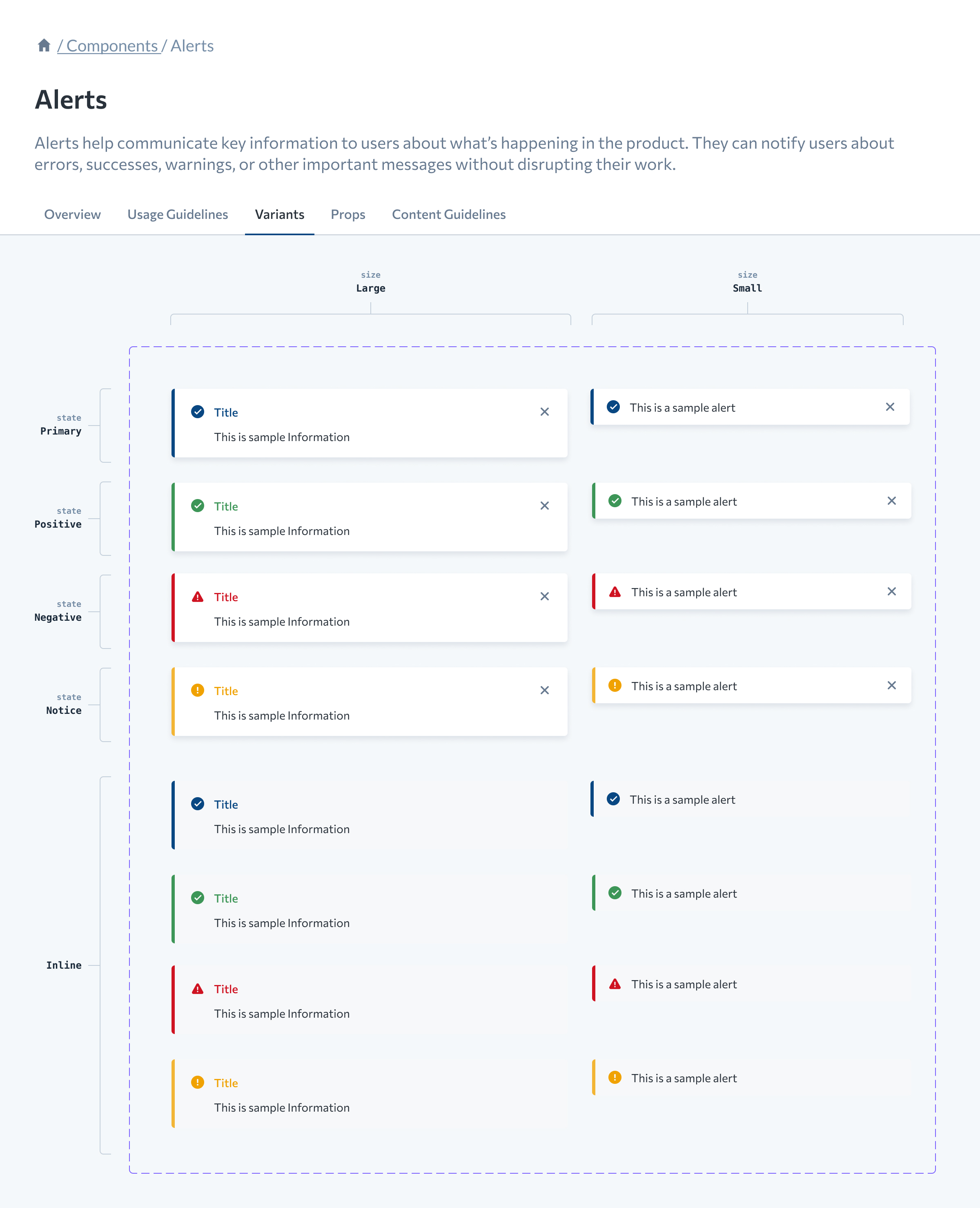Click the Title text in the large Primary alert
Image resolution: width=980 pixels, height=1208 pixels.
[x=226, y=412]
